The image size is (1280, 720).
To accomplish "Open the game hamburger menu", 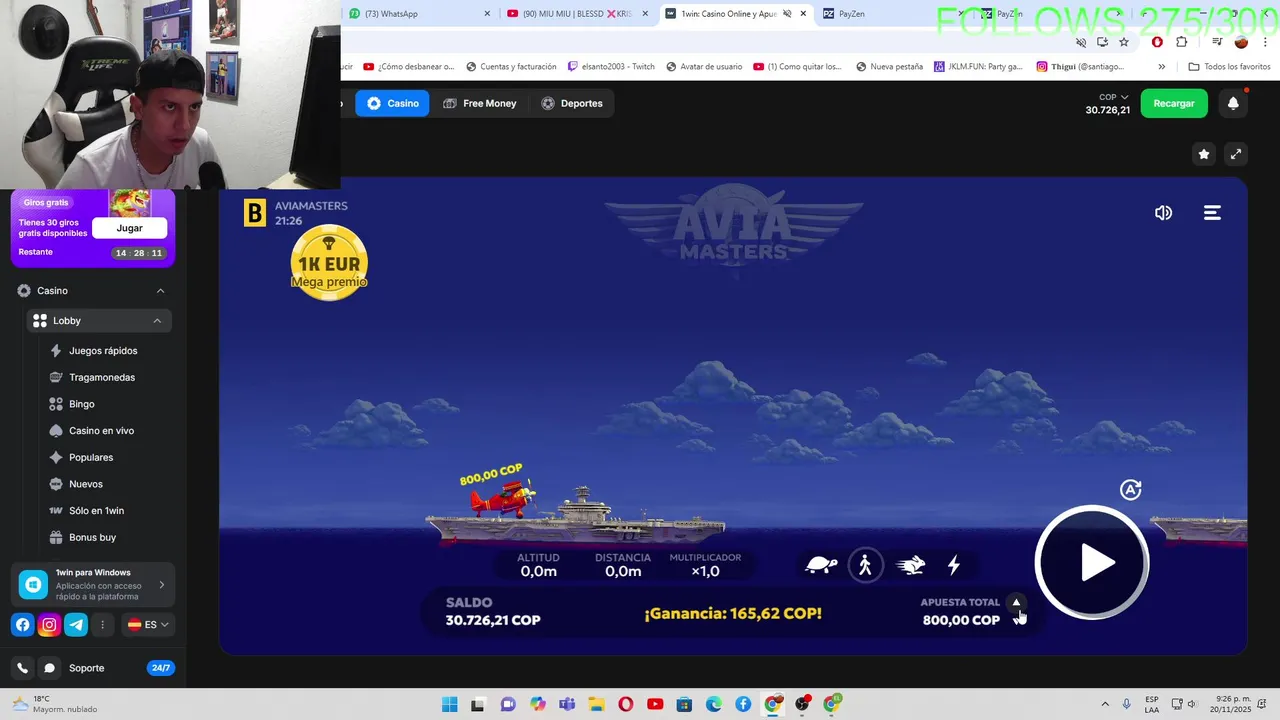I will click(1212, 213).
